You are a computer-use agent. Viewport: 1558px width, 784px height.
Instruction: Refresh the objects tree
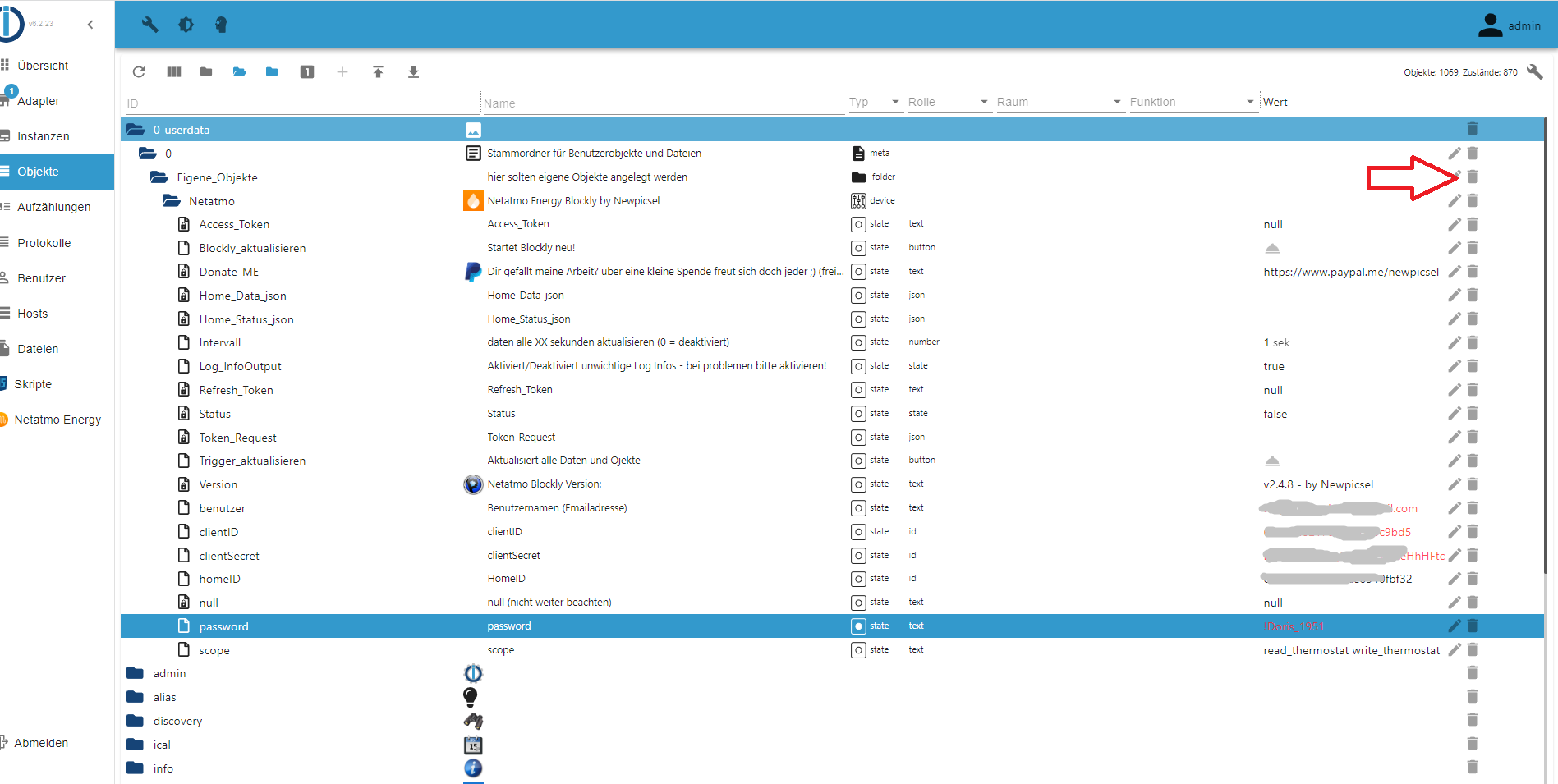pos(139,72)
